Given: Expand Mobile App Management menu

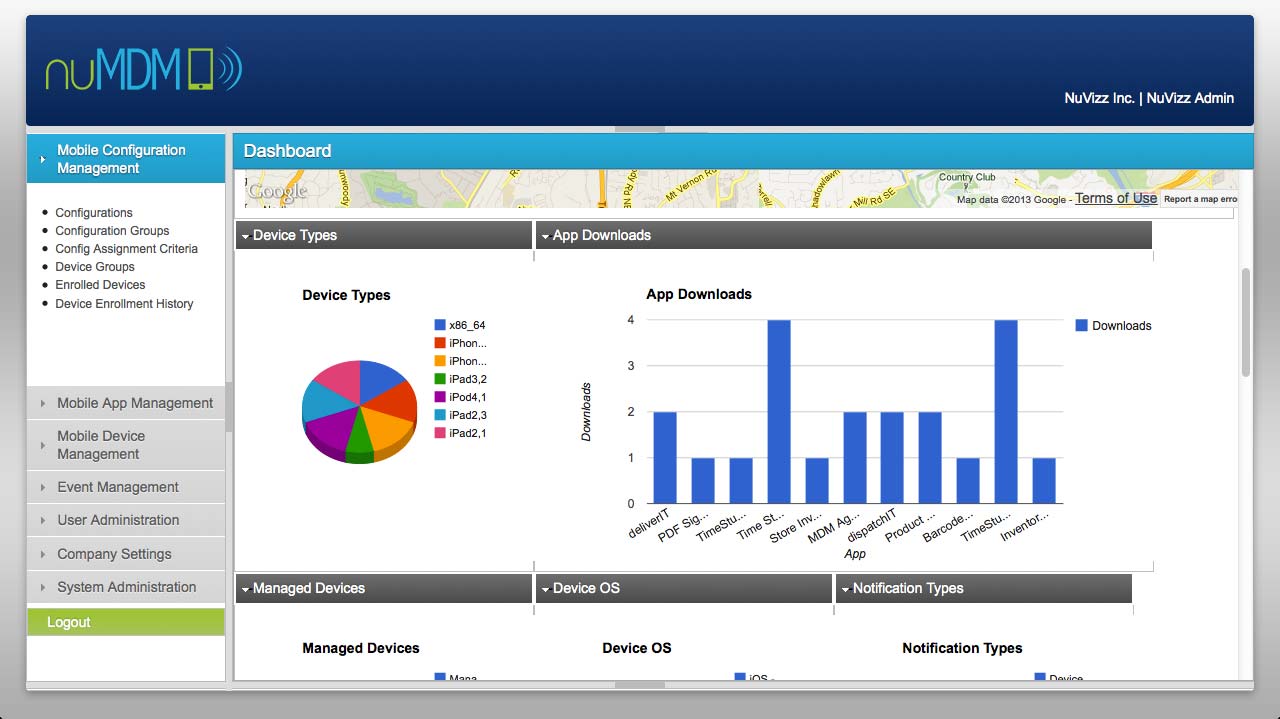Looking at the screenshot, I should [134, 403].
